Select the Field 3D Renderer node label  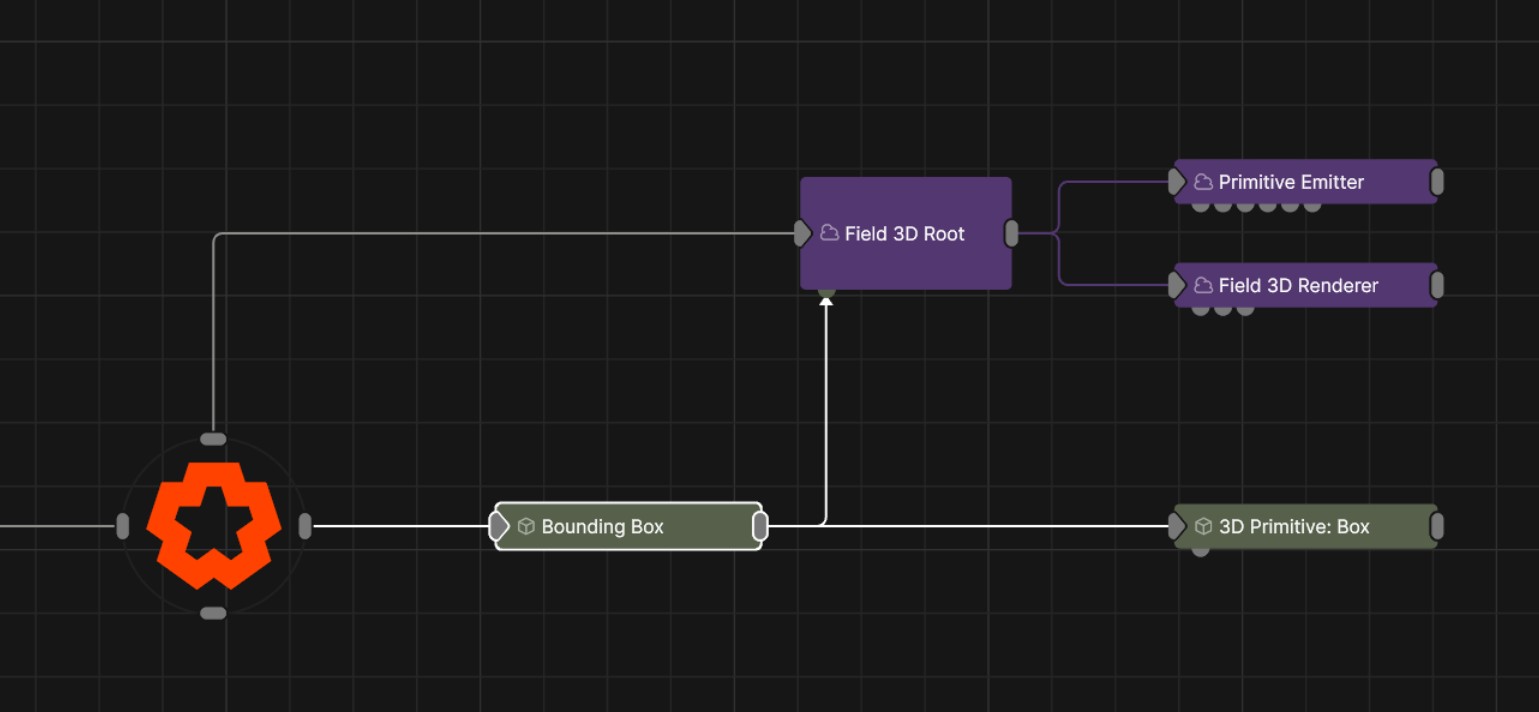pos(1298,286)
